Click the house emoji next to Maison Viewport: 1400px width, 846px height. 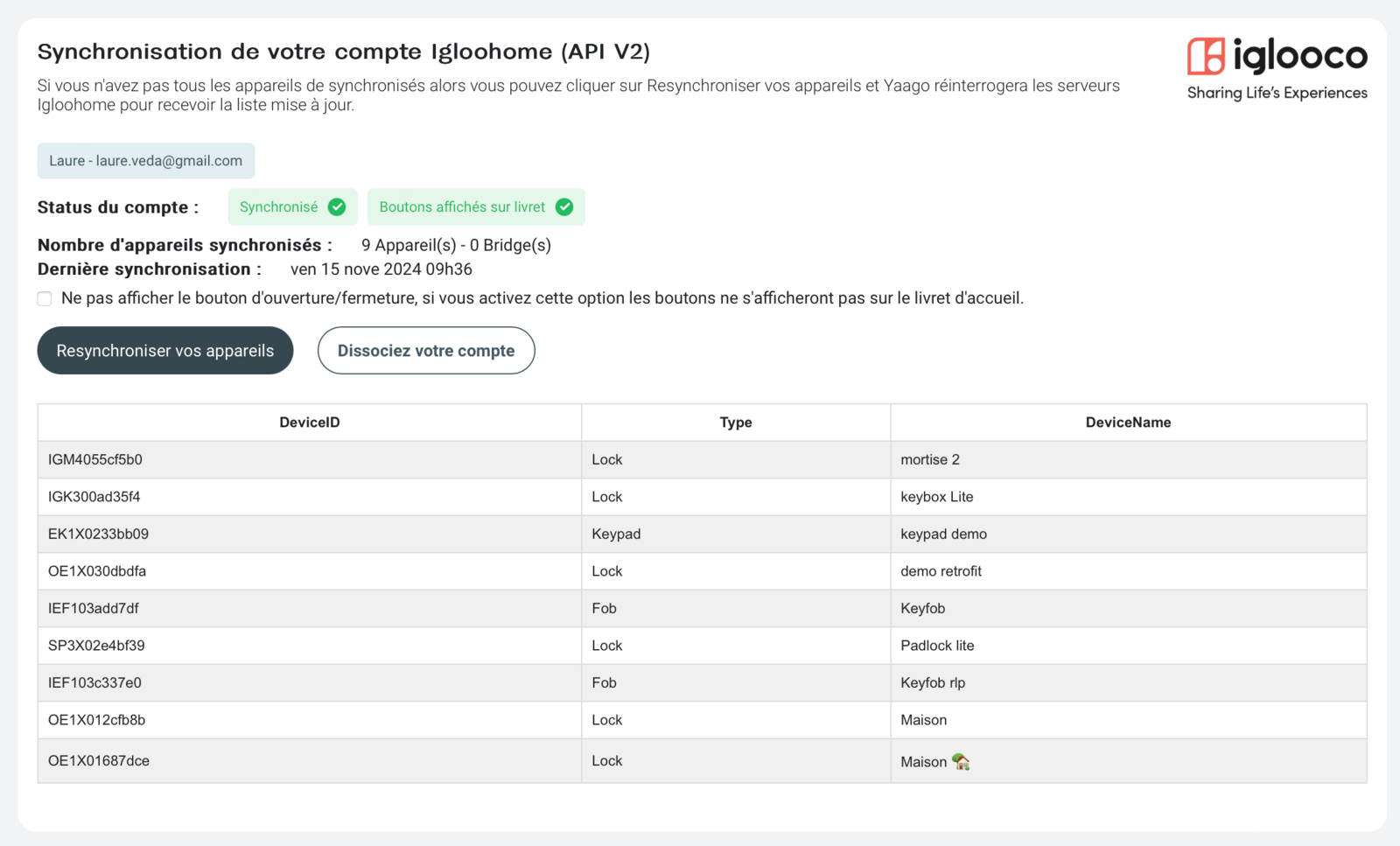click(x=961, y=762)
